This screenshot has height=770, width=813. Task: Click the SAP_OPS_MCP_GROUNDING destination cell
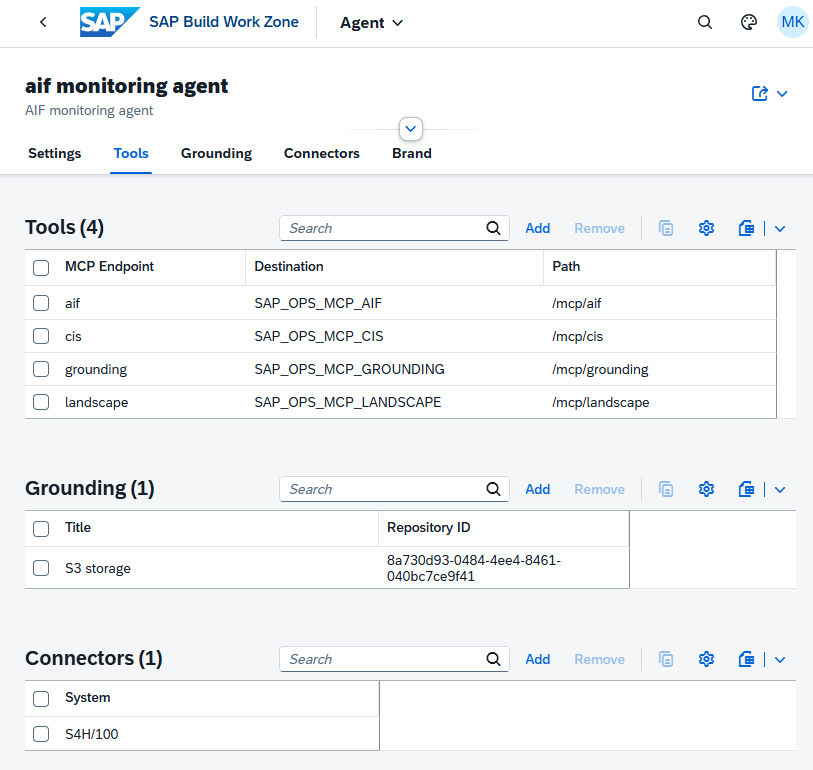pyautogui.click(x=349, y=369)
